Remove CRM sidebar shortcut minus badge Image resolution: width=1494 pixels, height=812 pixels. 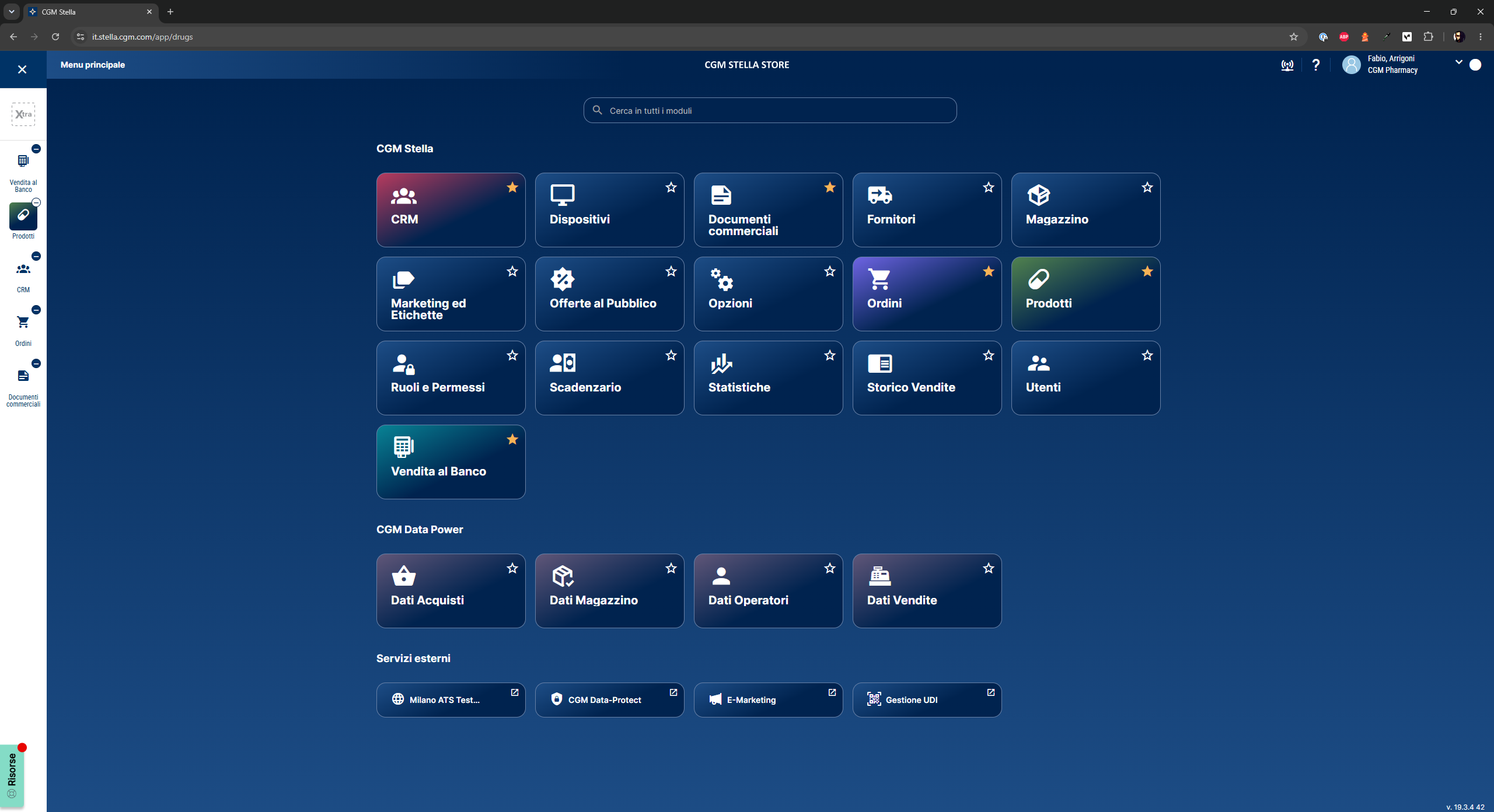click(36, 256)
